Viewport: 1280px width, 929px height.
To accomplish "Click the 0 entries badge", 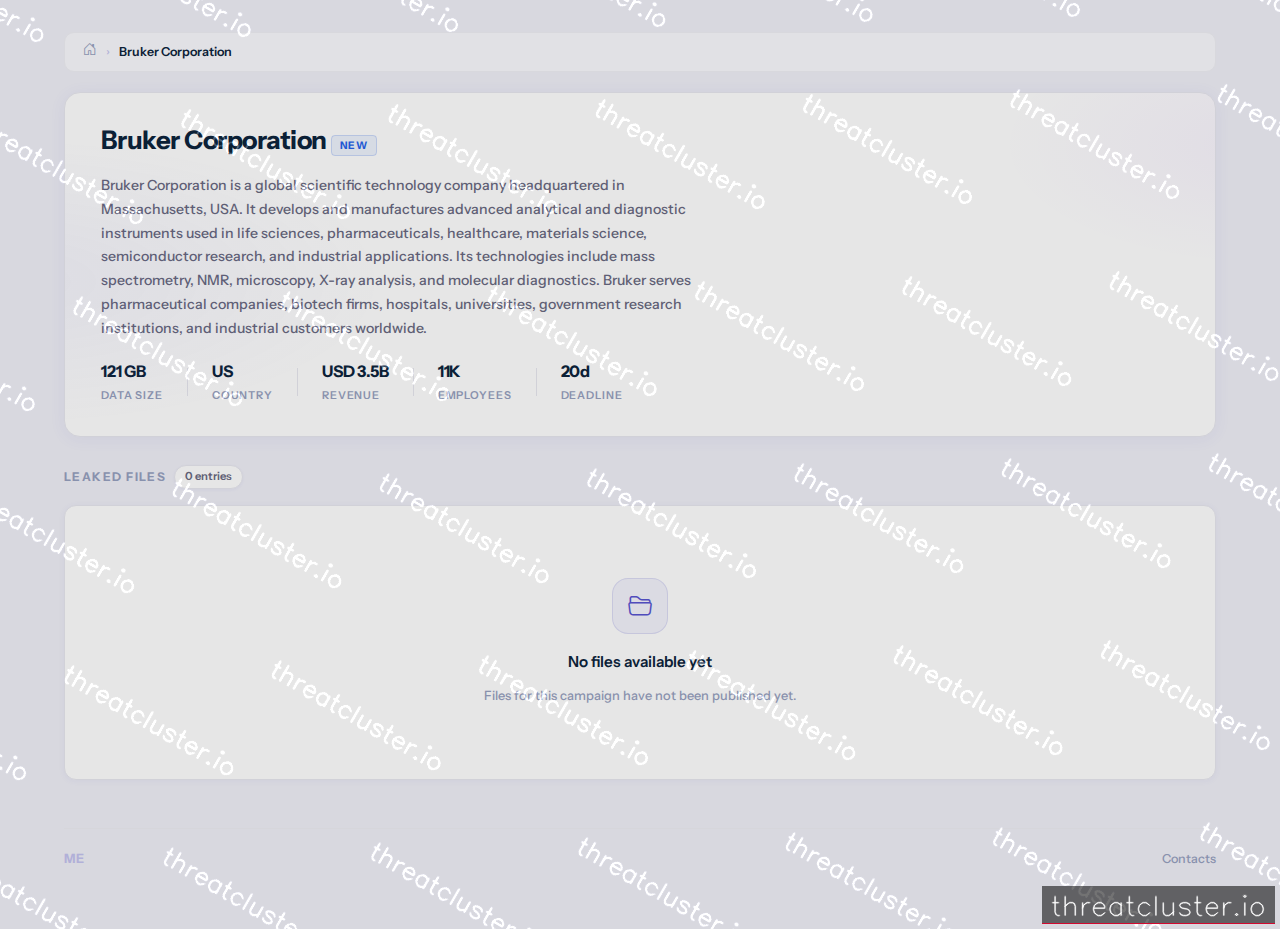I will [208, 477].
